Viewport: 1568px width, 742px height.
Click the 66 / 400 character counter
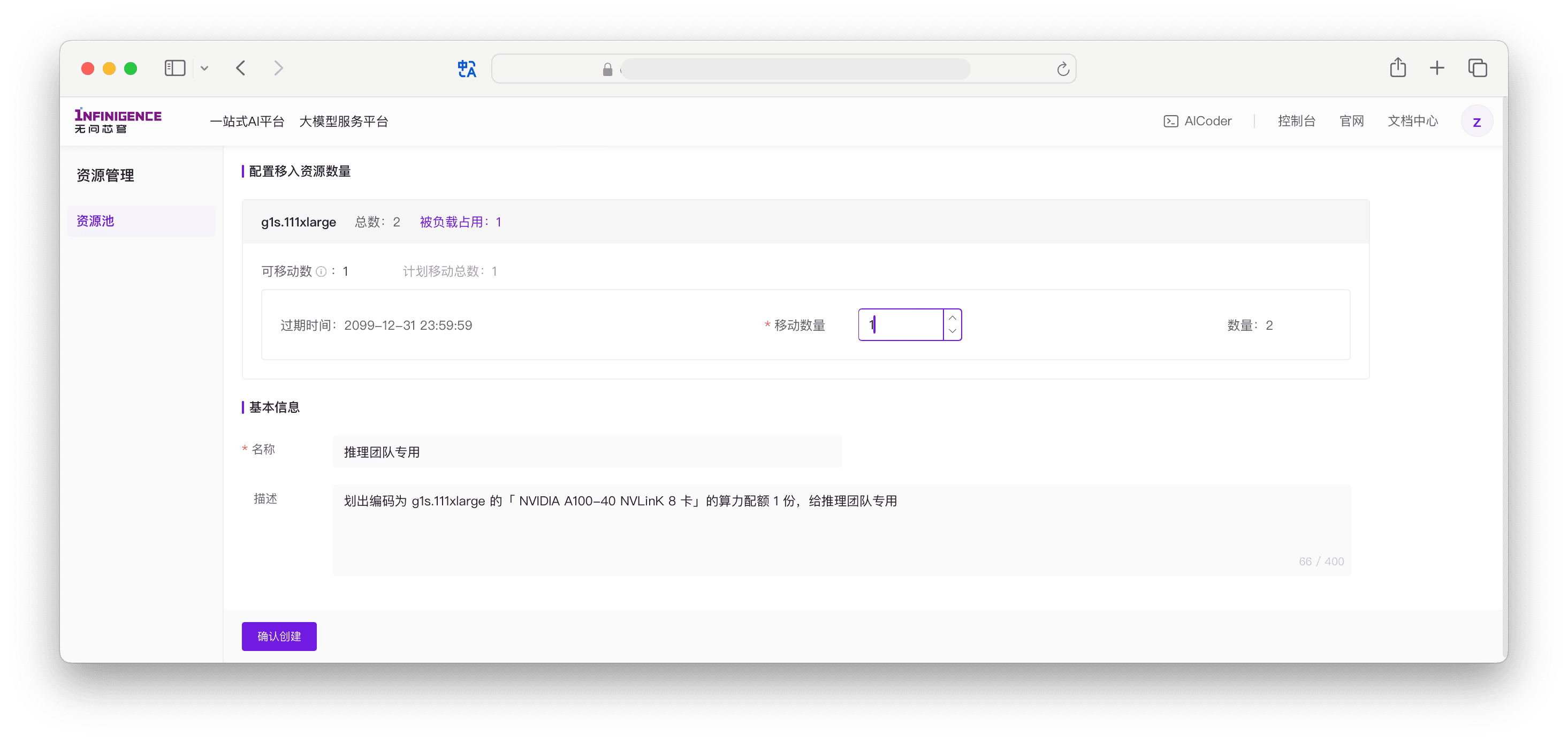[1321, 561]
